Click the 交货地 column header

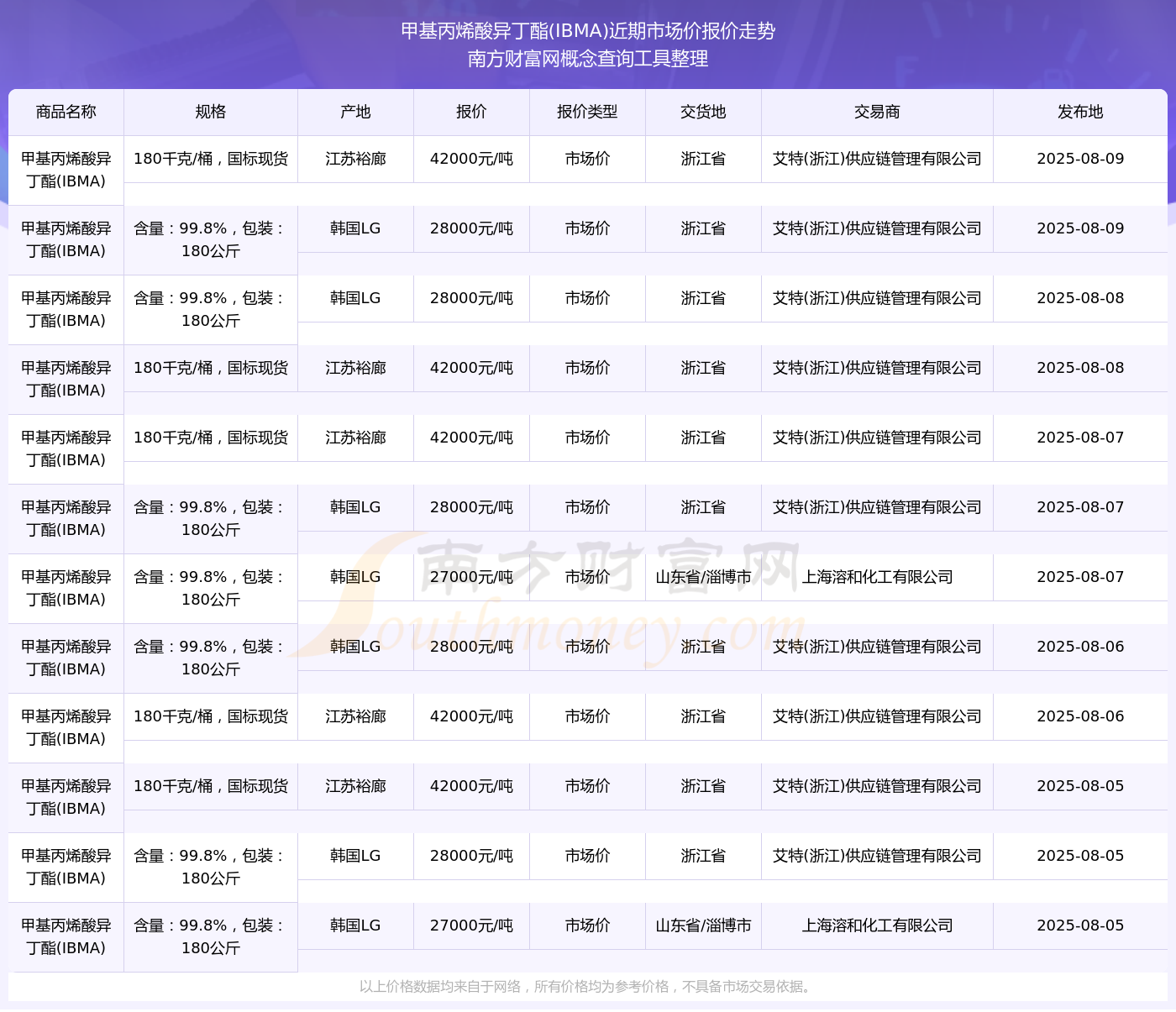click(x=703, y=112)
